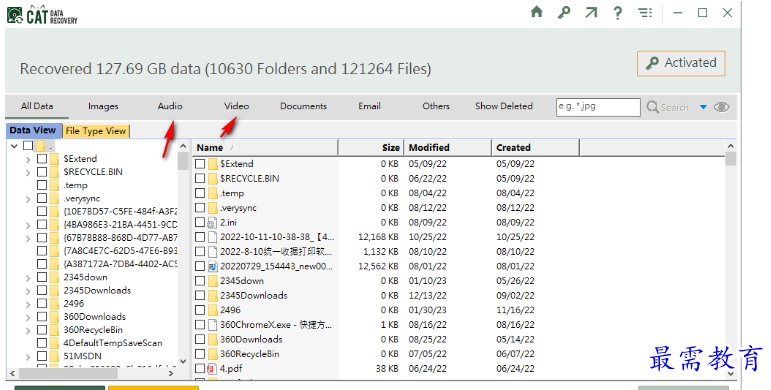The height and width of the screenshot is (390, 771).
Task: Sort by Modified column header
Action: pos(447,148)
